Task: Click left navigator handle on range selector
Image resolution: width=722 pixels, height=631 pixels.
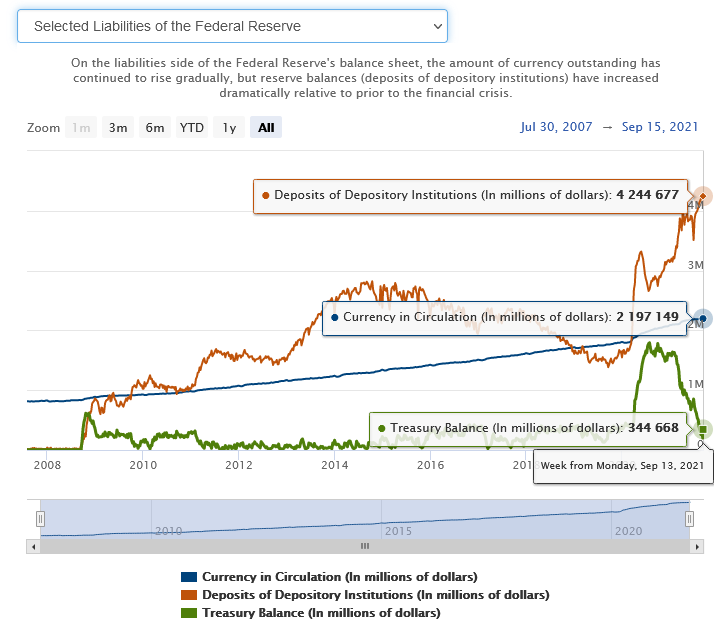Action: [41, 519]
